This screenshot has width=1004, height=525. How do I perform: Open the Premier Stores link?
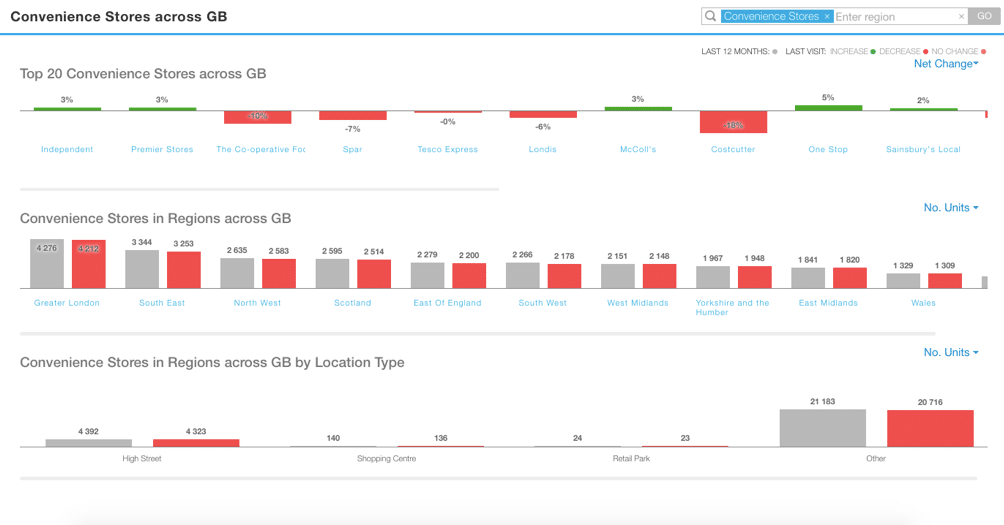coord(162,149)
